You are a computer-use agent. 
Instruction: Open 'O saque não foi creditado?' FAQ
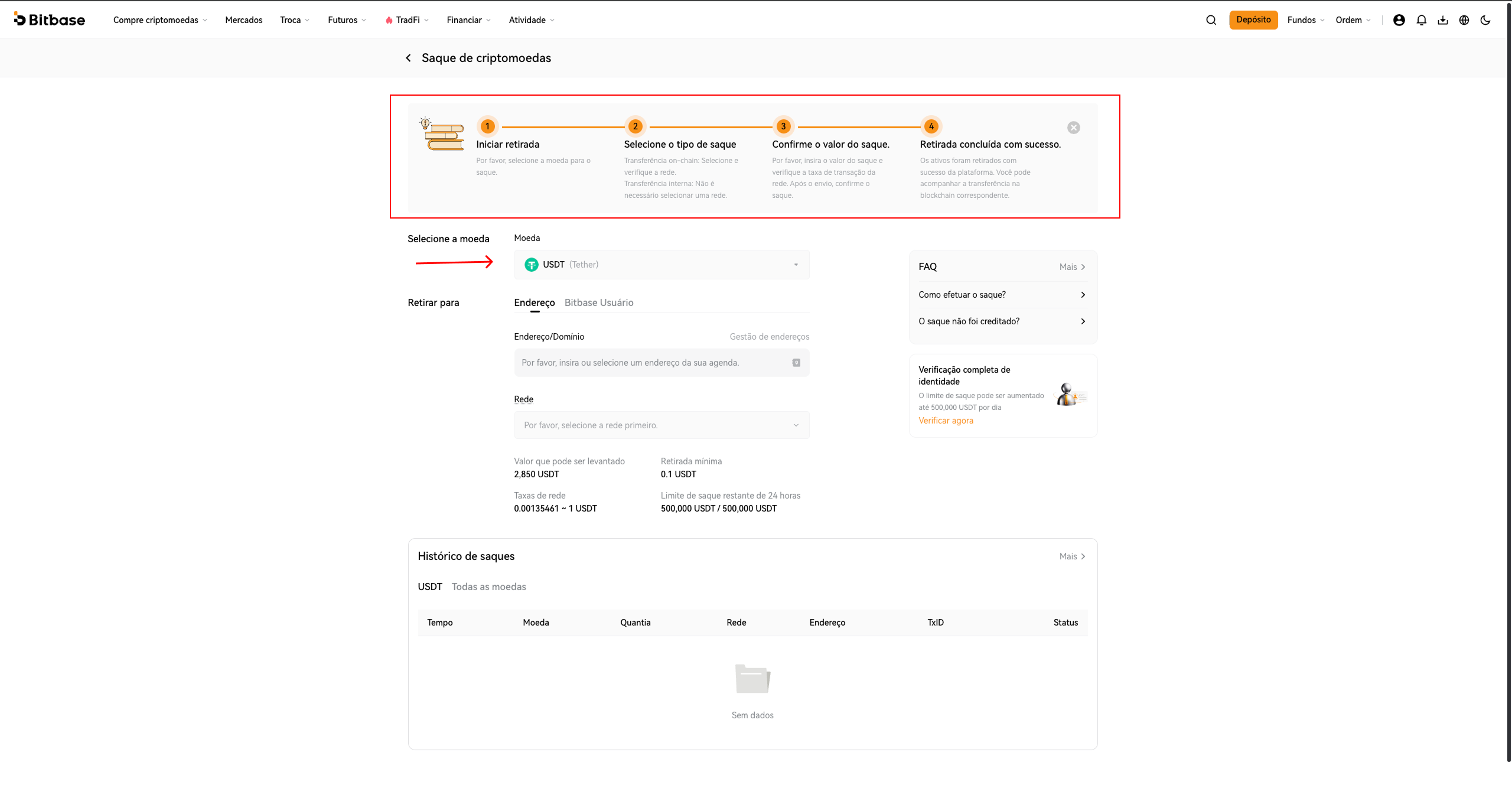coord(1002,321)
